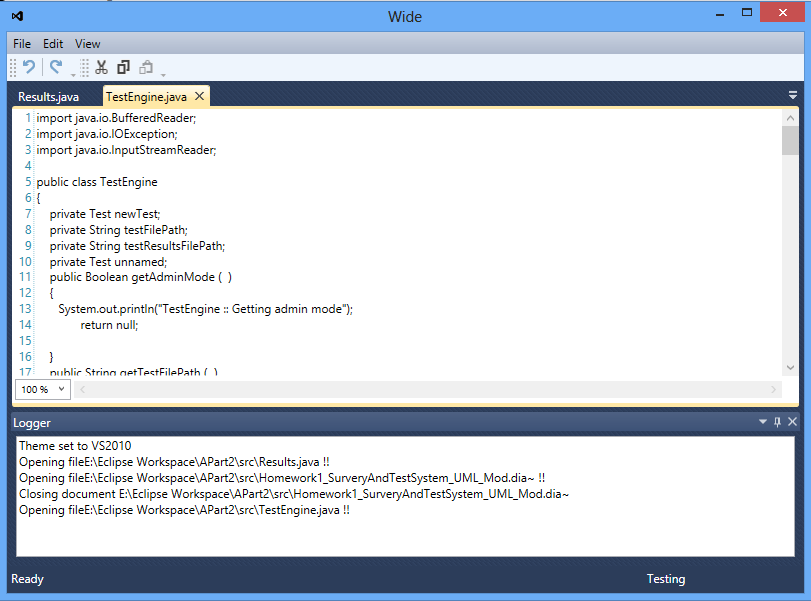Viewport: 811px width, 601px height.
Task: Click log entry opening TestEngine.java
Action: pyautogui.click(x=184, y=510)
